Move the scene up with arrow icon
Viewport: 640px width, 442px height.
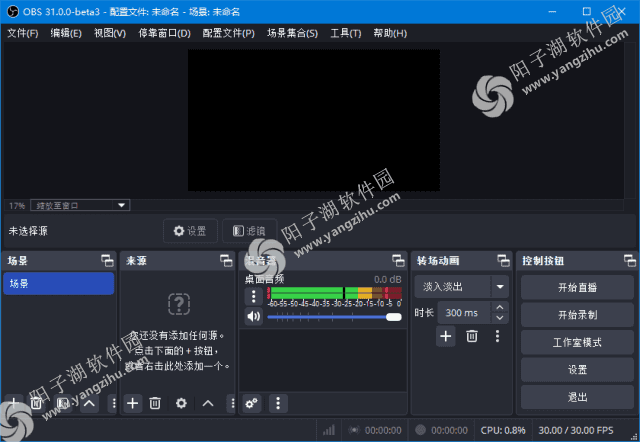coord(89,403)
